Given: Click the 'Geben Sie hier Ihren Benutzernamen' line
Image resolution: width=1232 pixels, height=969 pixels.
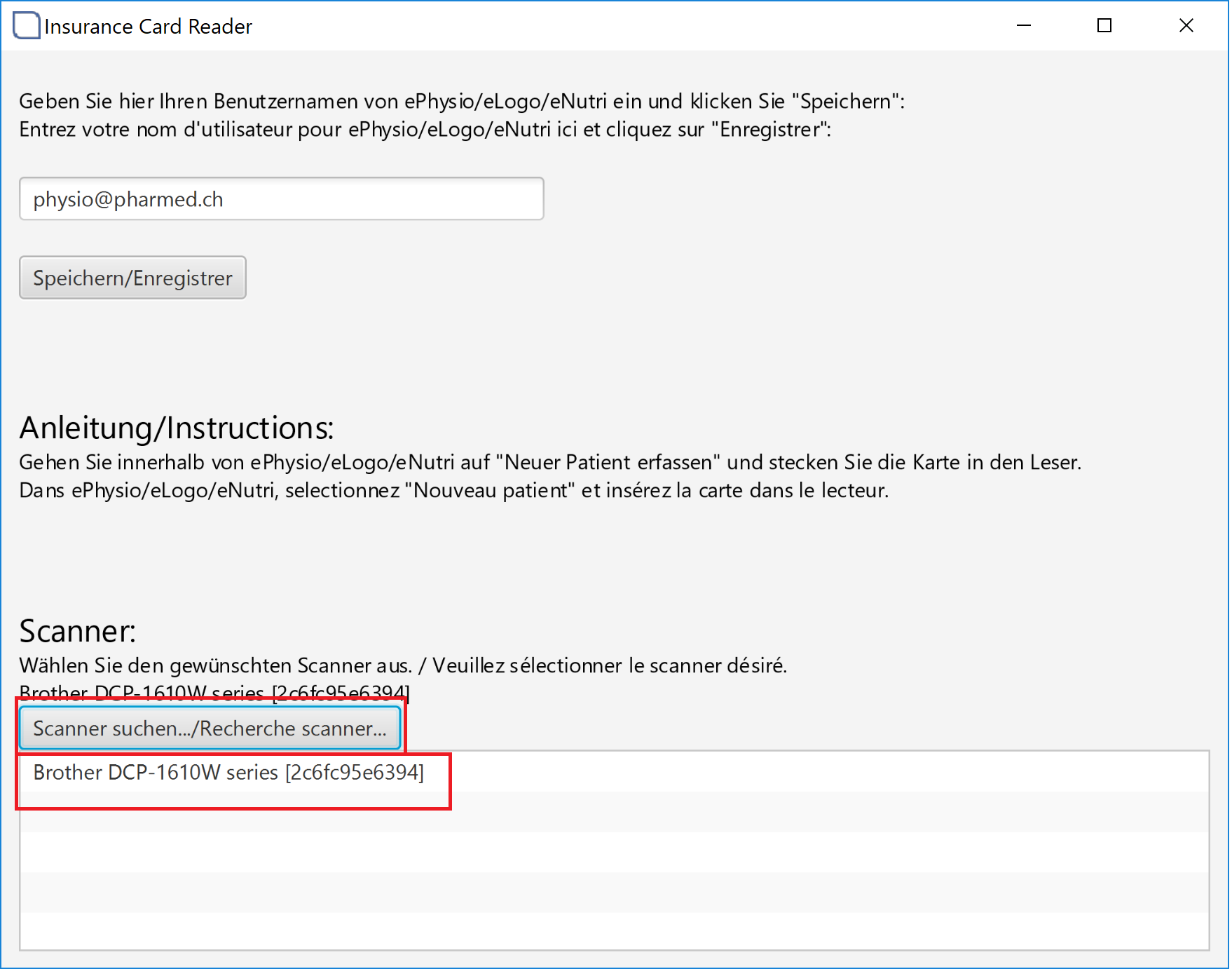Looking at the screenshot, I should (x=462, y=102).
